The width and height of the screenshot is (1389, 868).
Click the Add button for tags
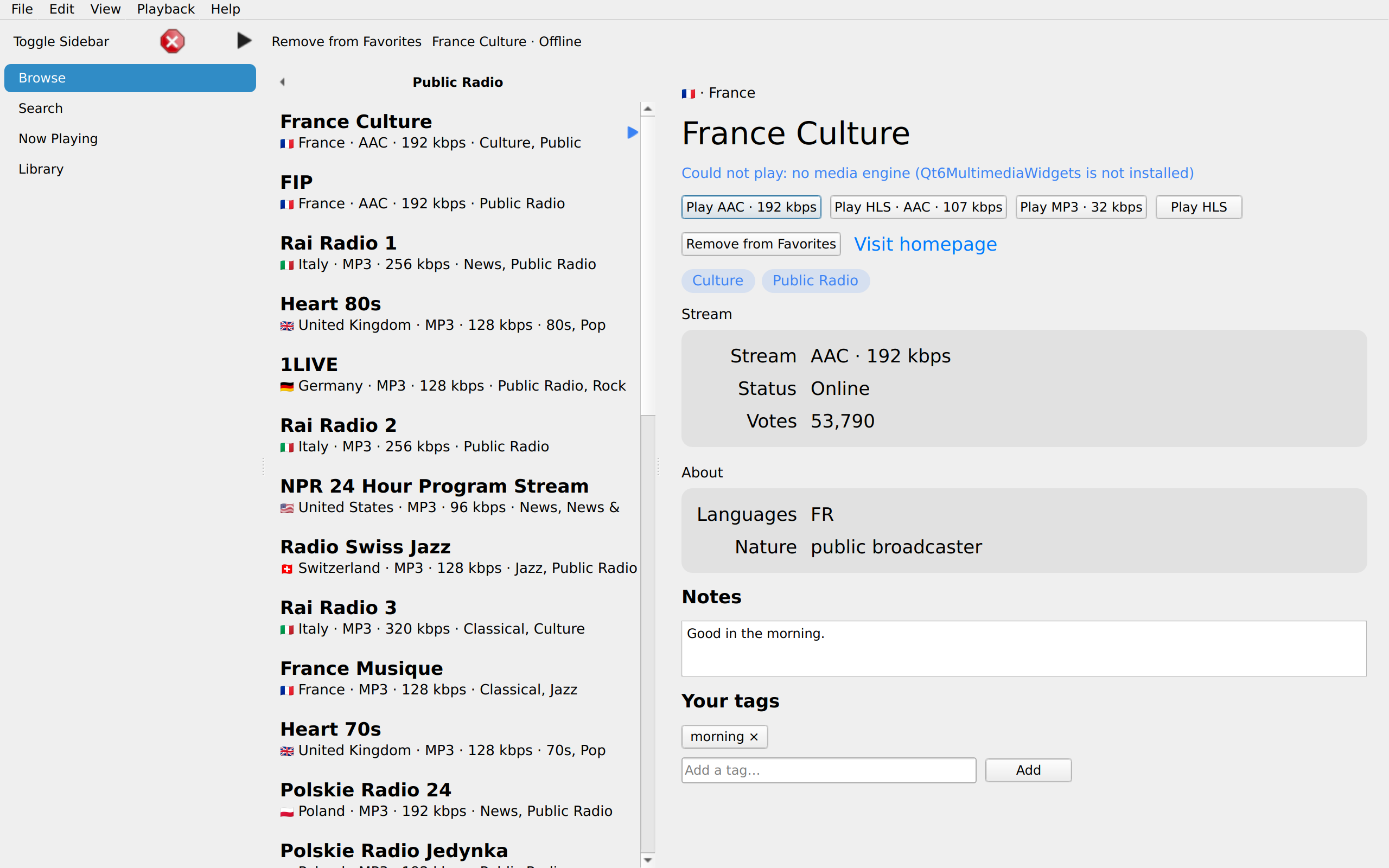click(x=1029, y=770)
